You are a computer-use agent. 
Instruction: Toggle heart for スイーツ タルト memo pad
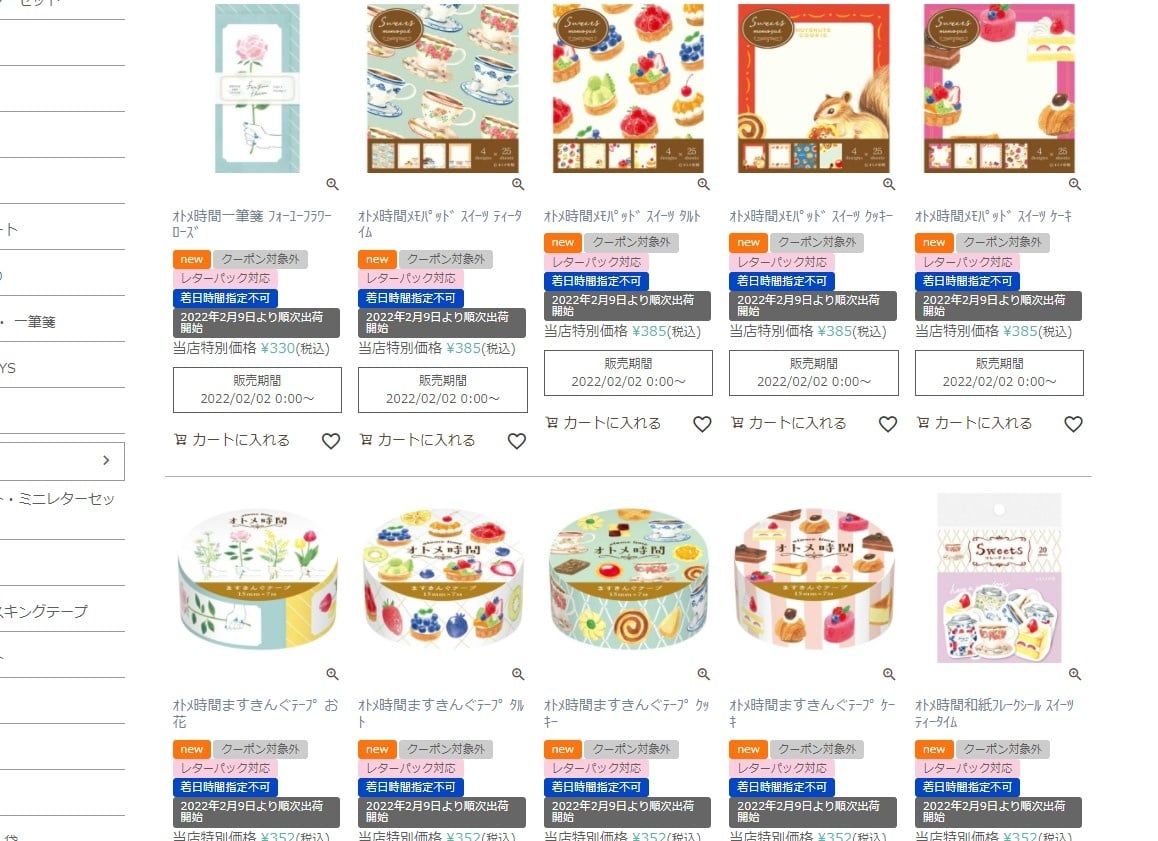coord(702,424)
